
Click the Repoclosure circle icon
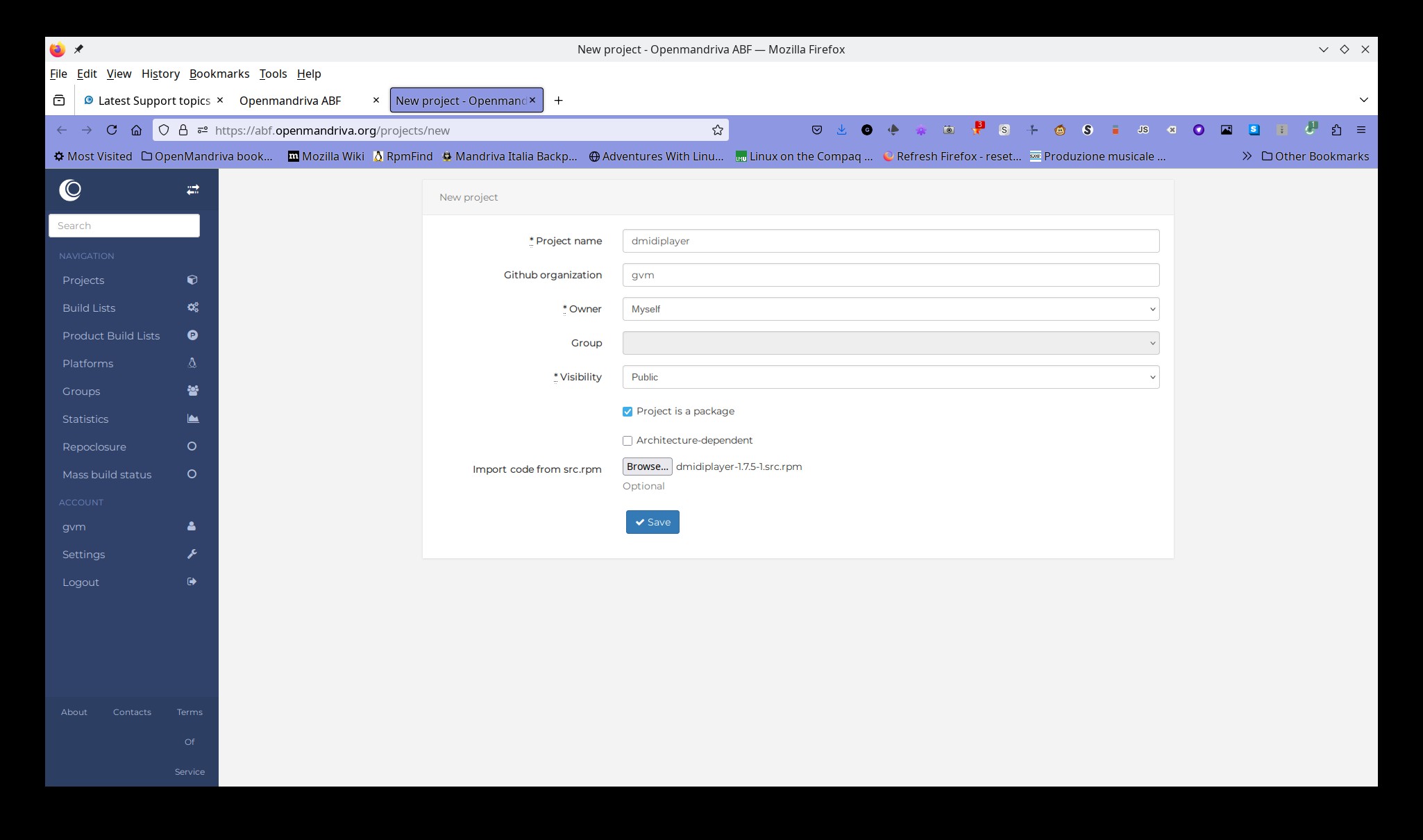point(192,446)
